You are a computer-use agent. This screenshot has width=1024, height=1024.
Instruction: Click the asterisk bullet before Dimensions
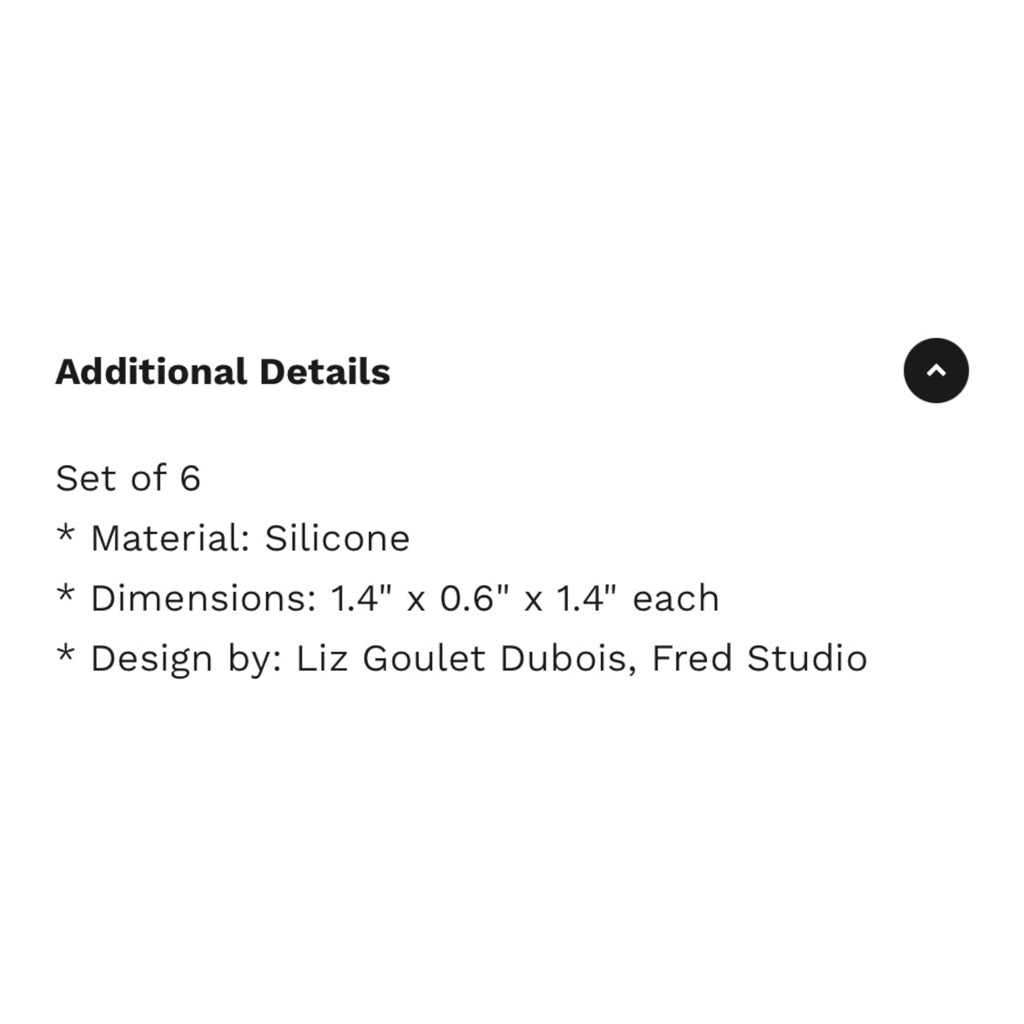pos(65,594)
